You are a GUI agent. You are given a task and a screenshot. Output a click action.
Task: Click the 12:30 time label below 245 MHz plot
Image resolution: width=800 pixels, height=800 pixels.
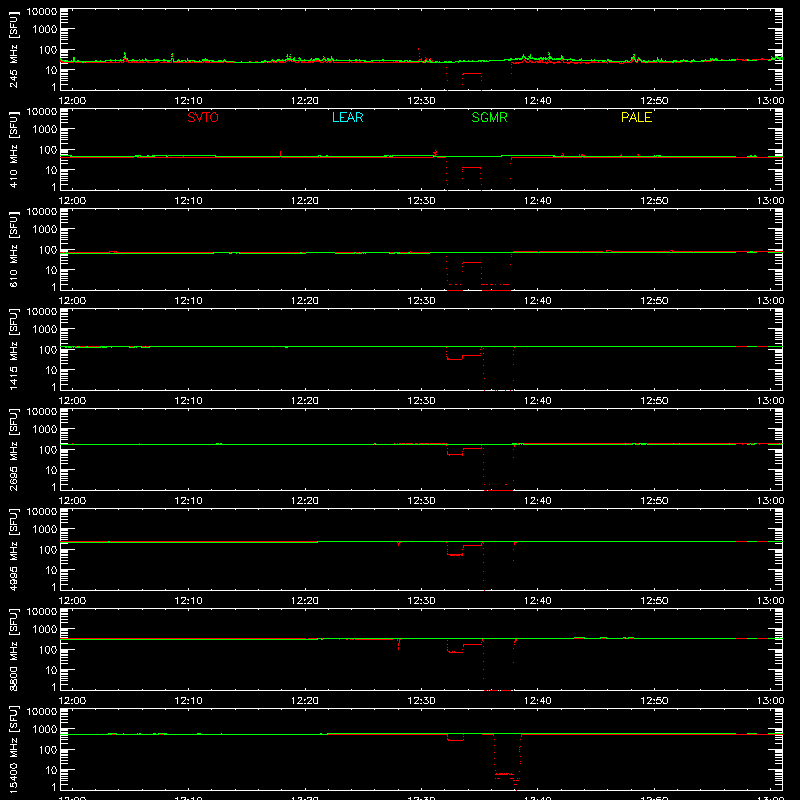(x=421, y=101)
